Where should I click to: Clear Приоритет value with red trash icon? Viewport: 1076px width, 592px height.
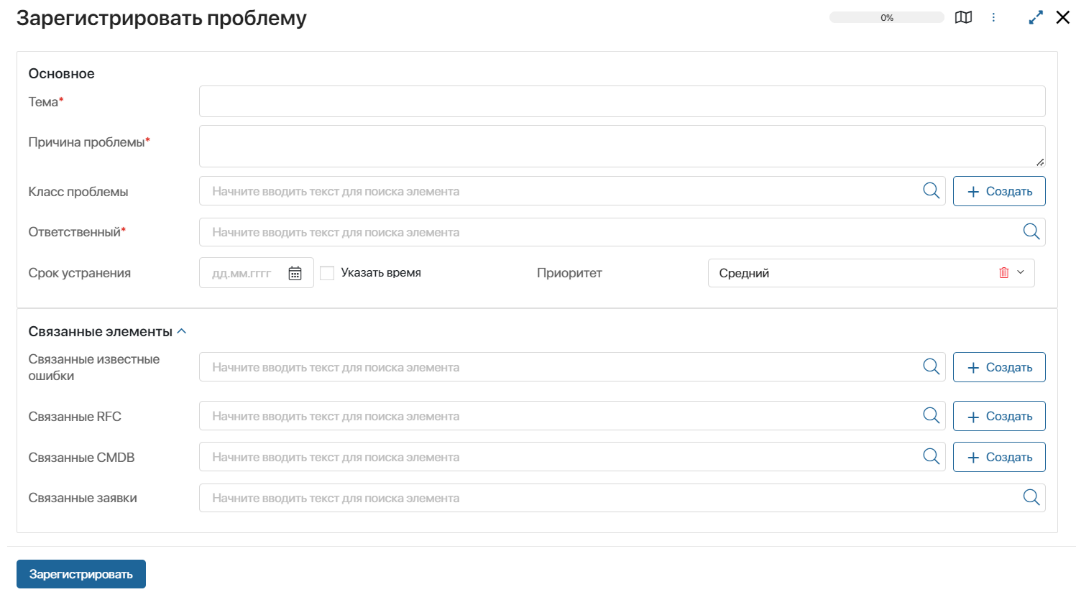click(x=1004, y=272)
